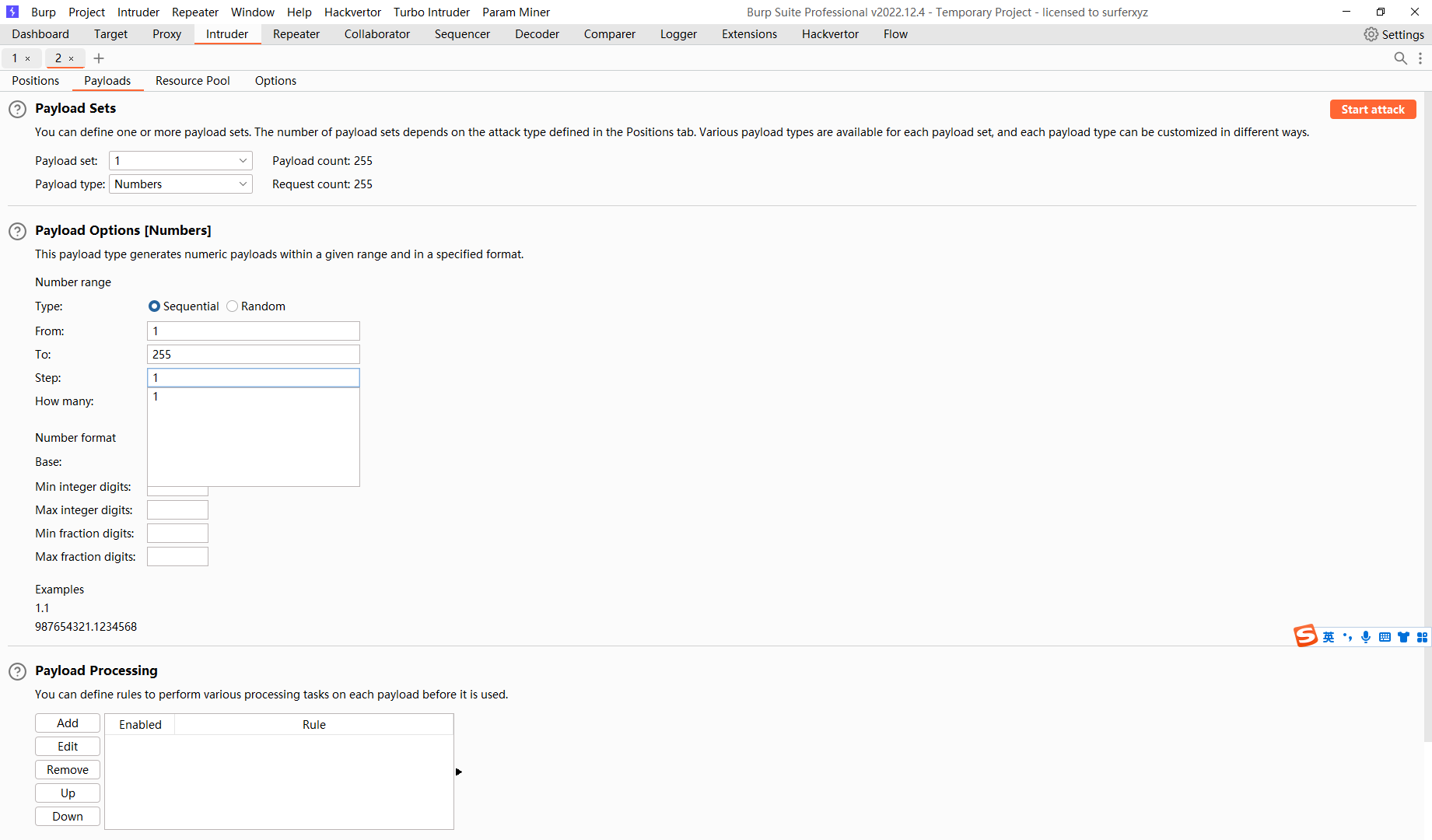Switch to the Resource Pool tab

click(x=192, y=80)
